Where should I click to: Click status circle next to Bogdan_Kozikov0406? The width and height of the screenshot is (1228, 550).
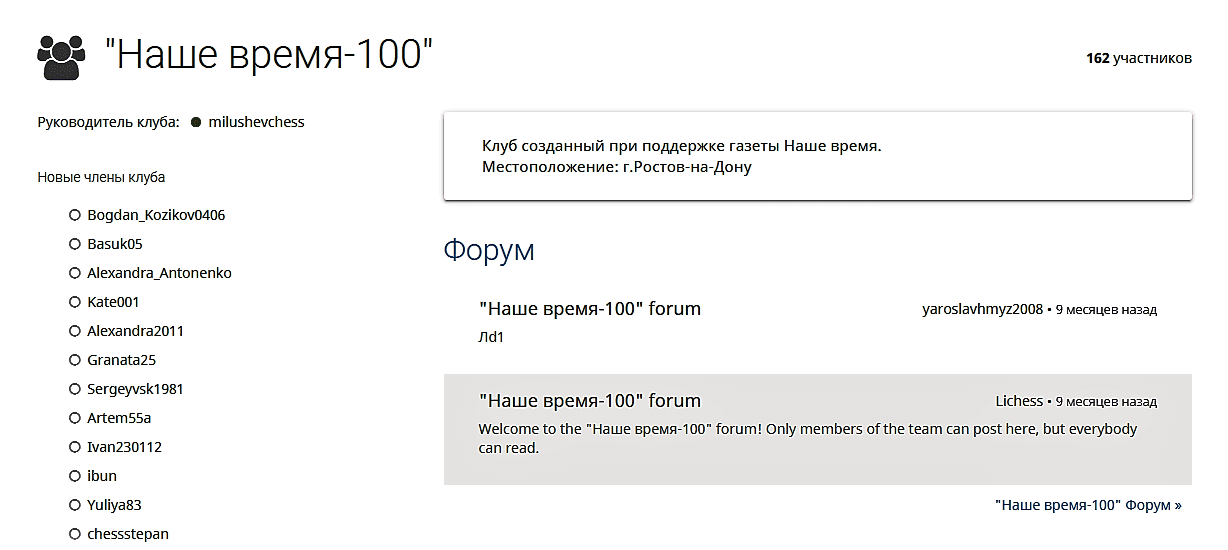(x=75, y=215)
